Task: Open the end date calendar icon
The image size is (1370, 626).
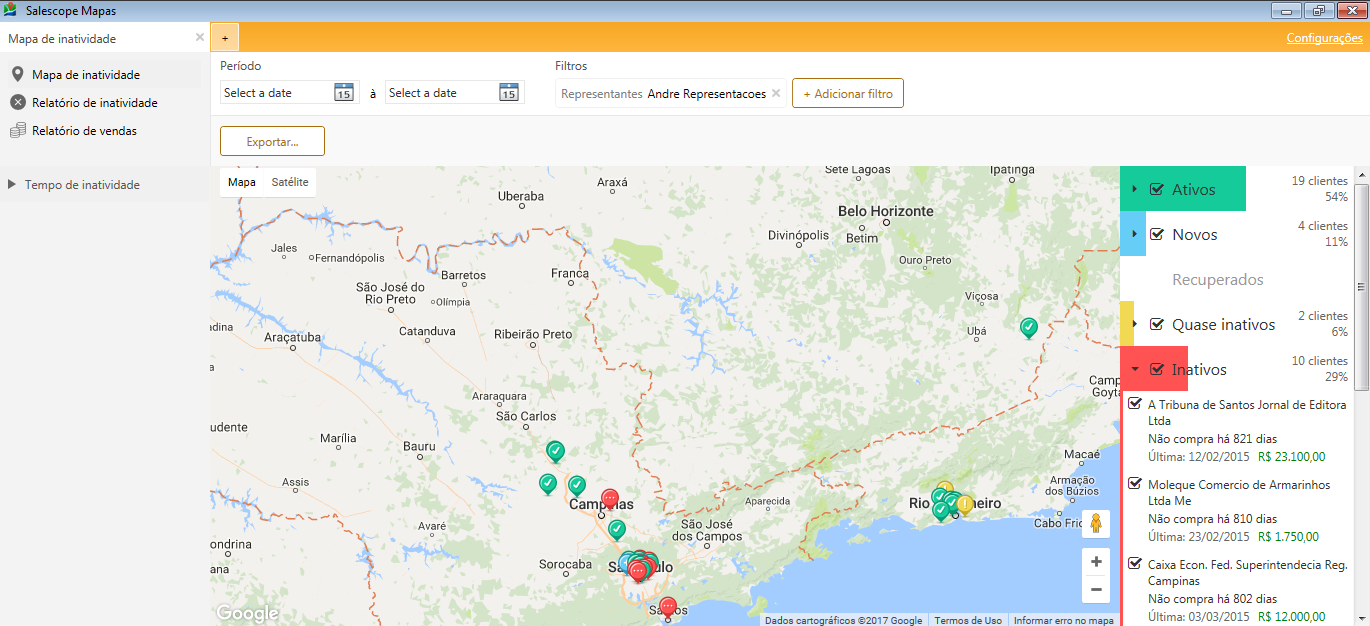Action: coord(510,92)
